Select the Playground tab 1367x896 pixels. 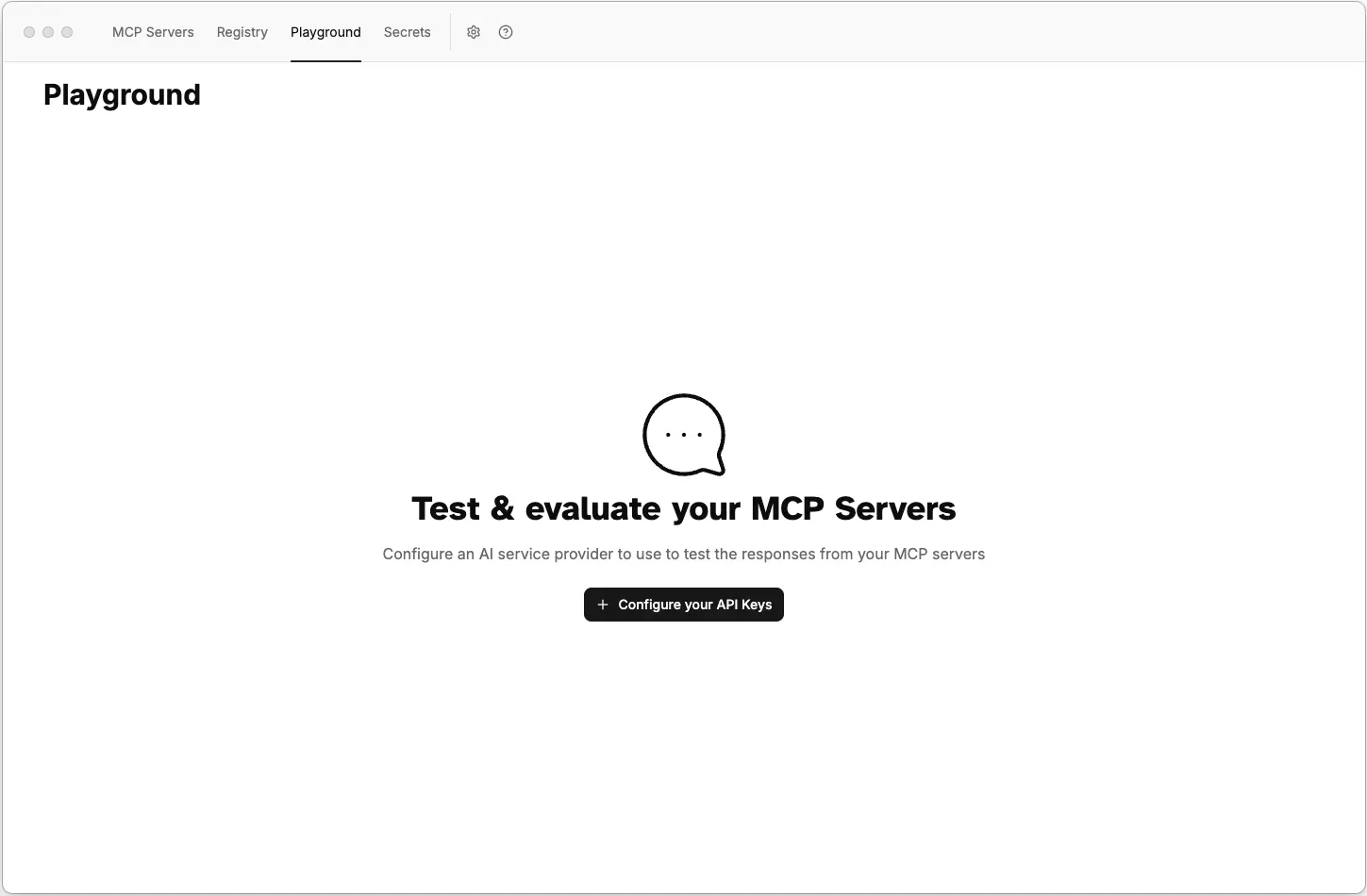coord(325,31)
